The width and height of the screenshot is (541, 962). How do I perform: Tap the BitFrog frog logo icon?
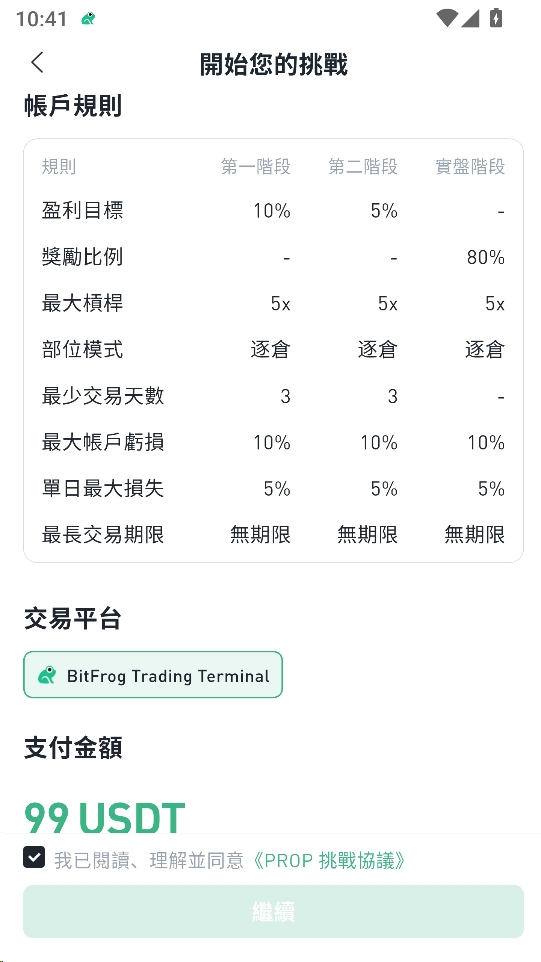[47, 675]
